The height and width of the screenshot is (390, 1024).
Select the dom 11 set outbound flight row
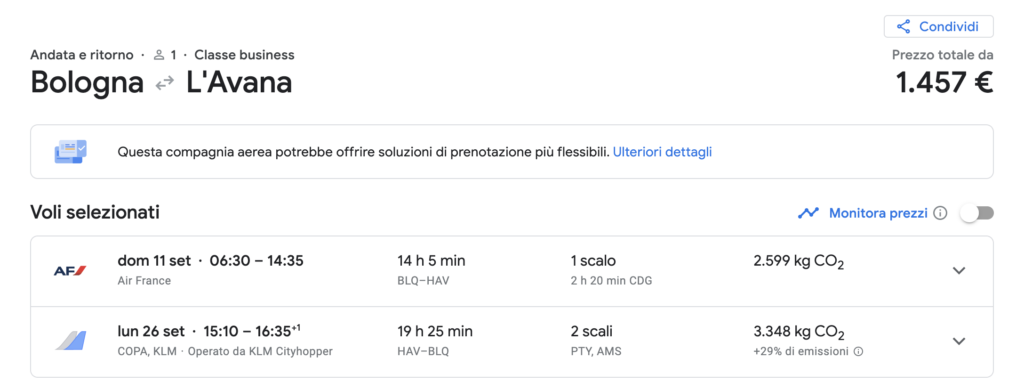[511, 271]
